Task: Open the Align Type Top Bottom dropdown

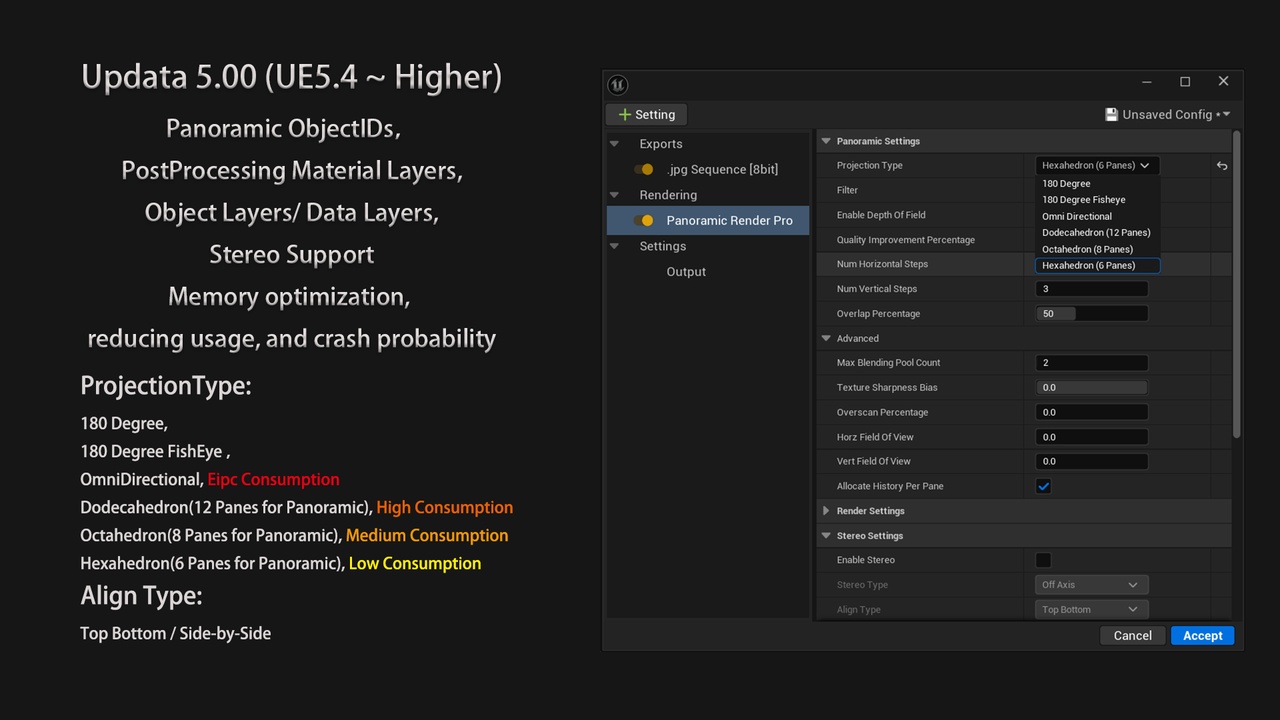Action: tap(1092, 610)
